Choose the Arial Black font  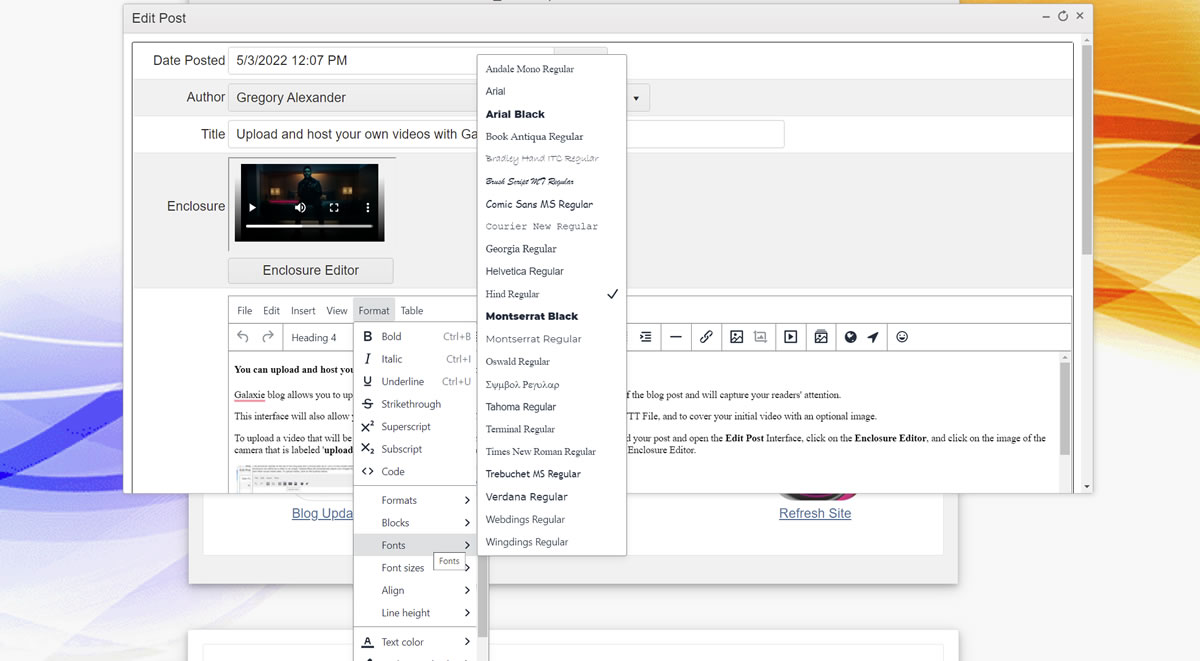point(552,114)
